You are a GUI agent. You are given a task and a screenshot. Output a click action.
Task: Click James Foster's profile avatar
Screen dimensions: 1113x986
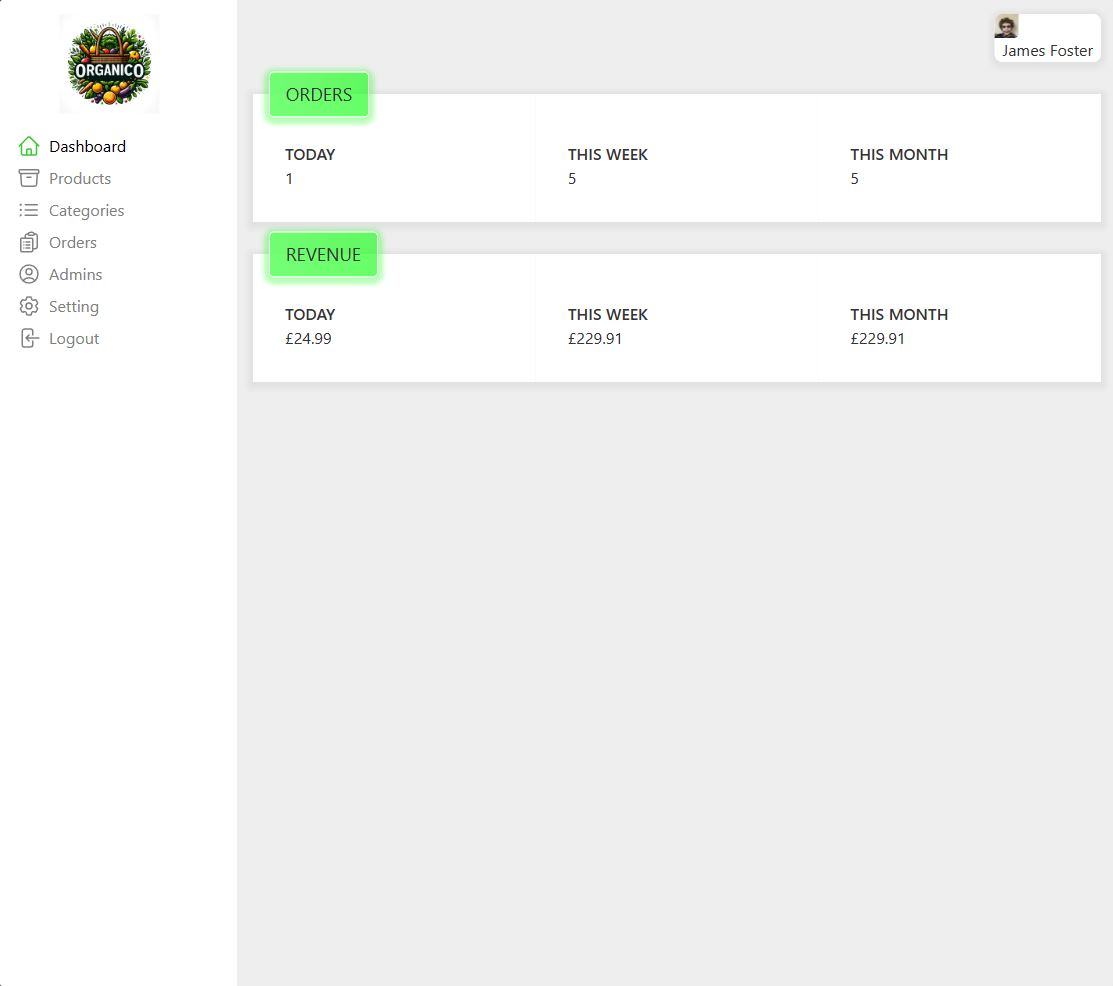[x=1006, y=26]
